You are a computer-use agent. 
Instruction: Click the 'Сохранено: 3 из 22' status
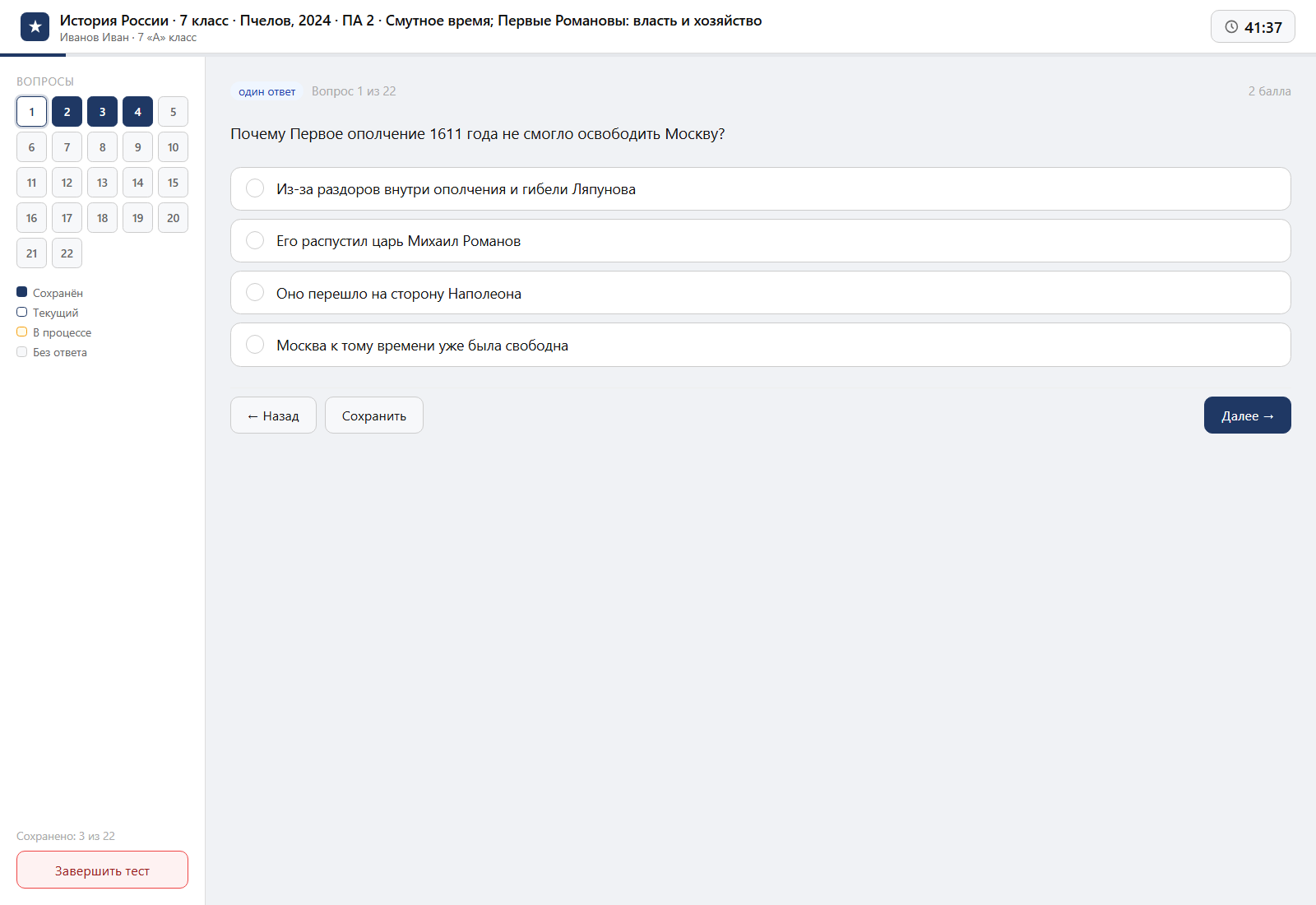66,836
